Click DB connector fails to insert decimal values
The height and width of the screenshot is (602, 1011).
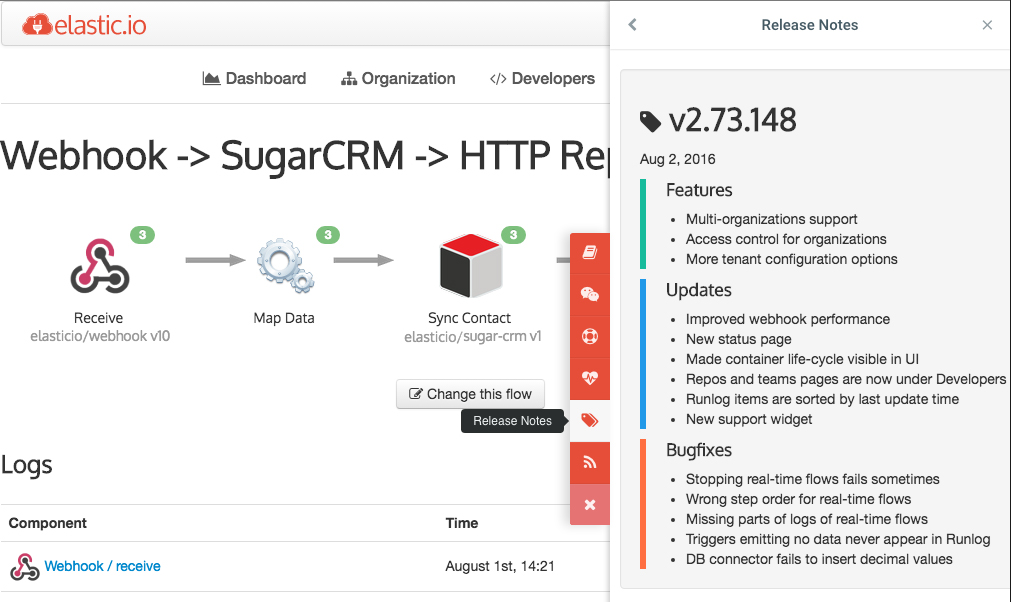pos(819,559)
